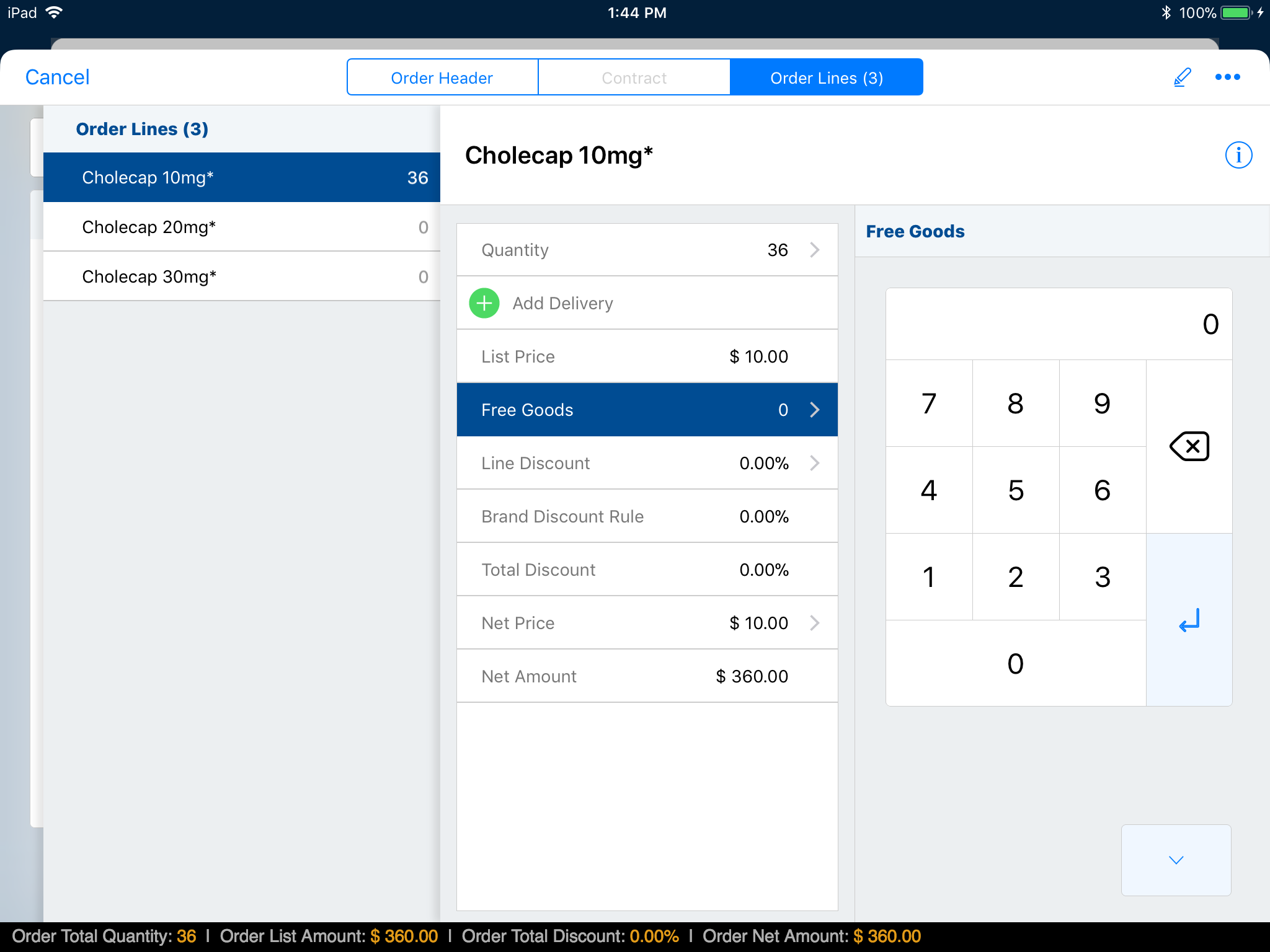Expand the Line Discount row

(x=815, y=463)
